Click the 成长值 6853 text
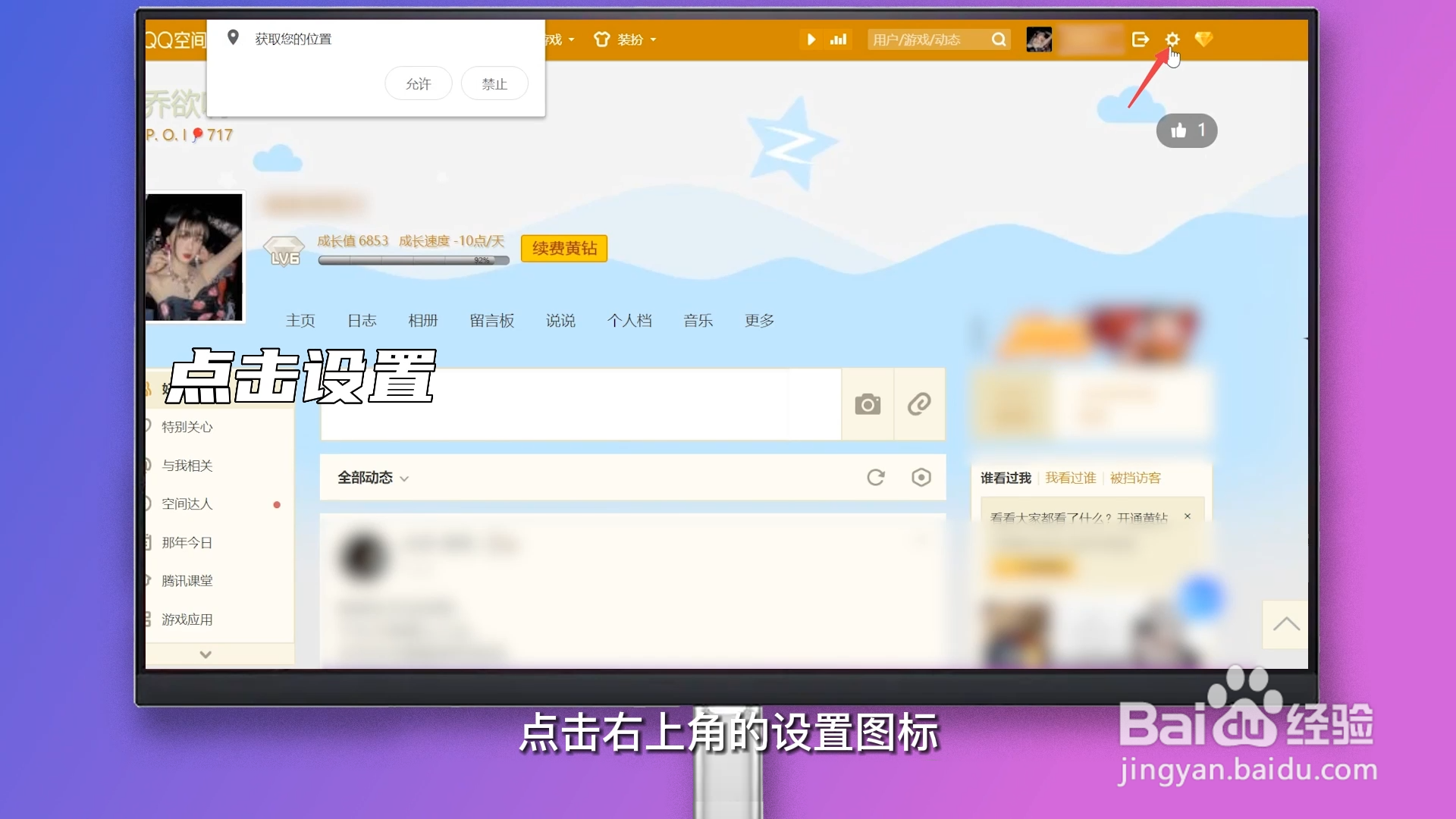The image size is (1456, 819). click(x=353, y=241)
